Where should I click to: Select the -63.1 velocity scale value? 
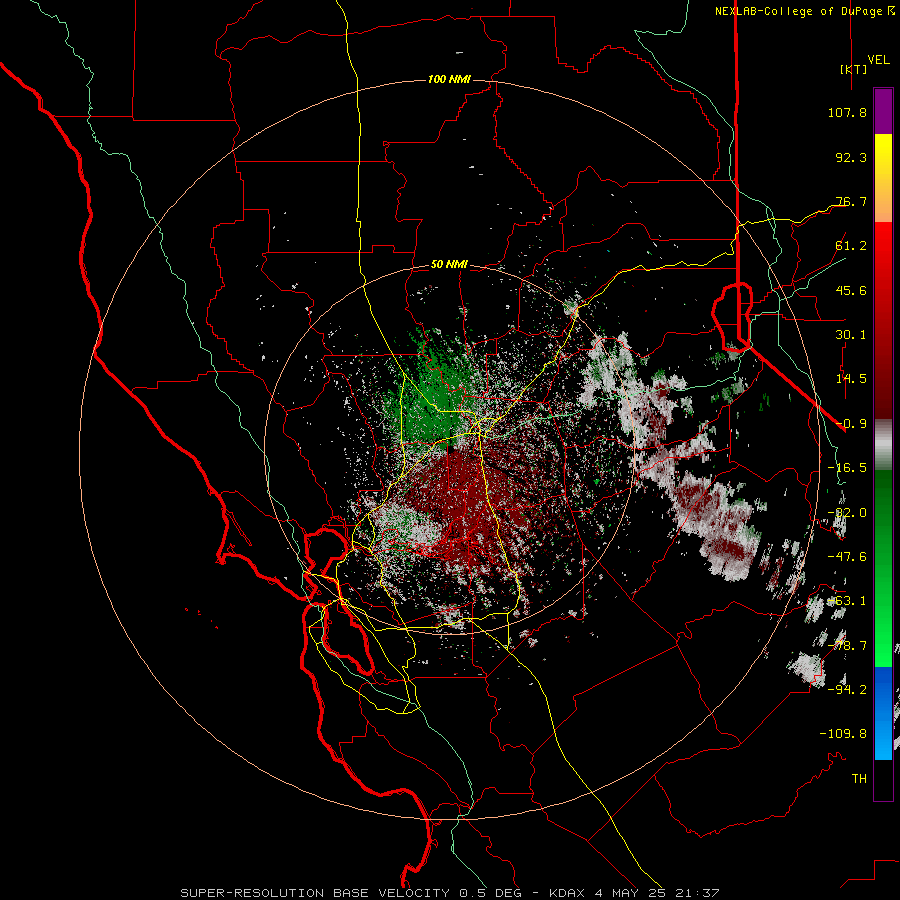(x=847, y=601)
